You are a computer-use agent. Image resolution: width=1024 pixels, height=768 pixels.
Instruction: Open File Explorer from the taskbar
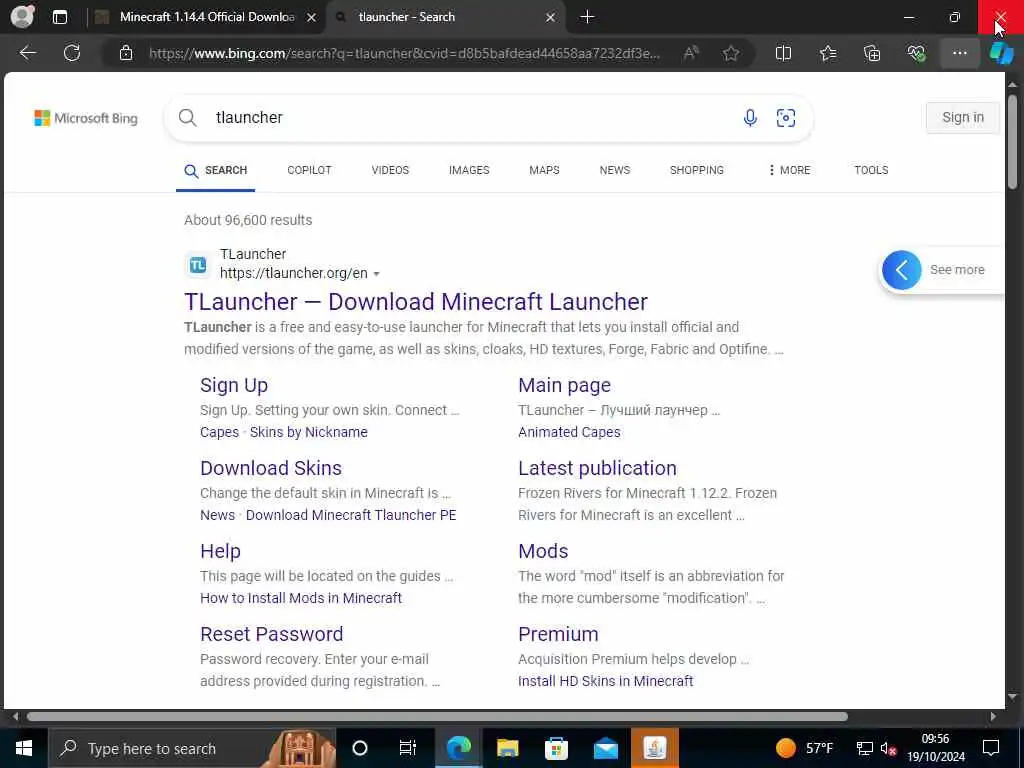[507, 748]
